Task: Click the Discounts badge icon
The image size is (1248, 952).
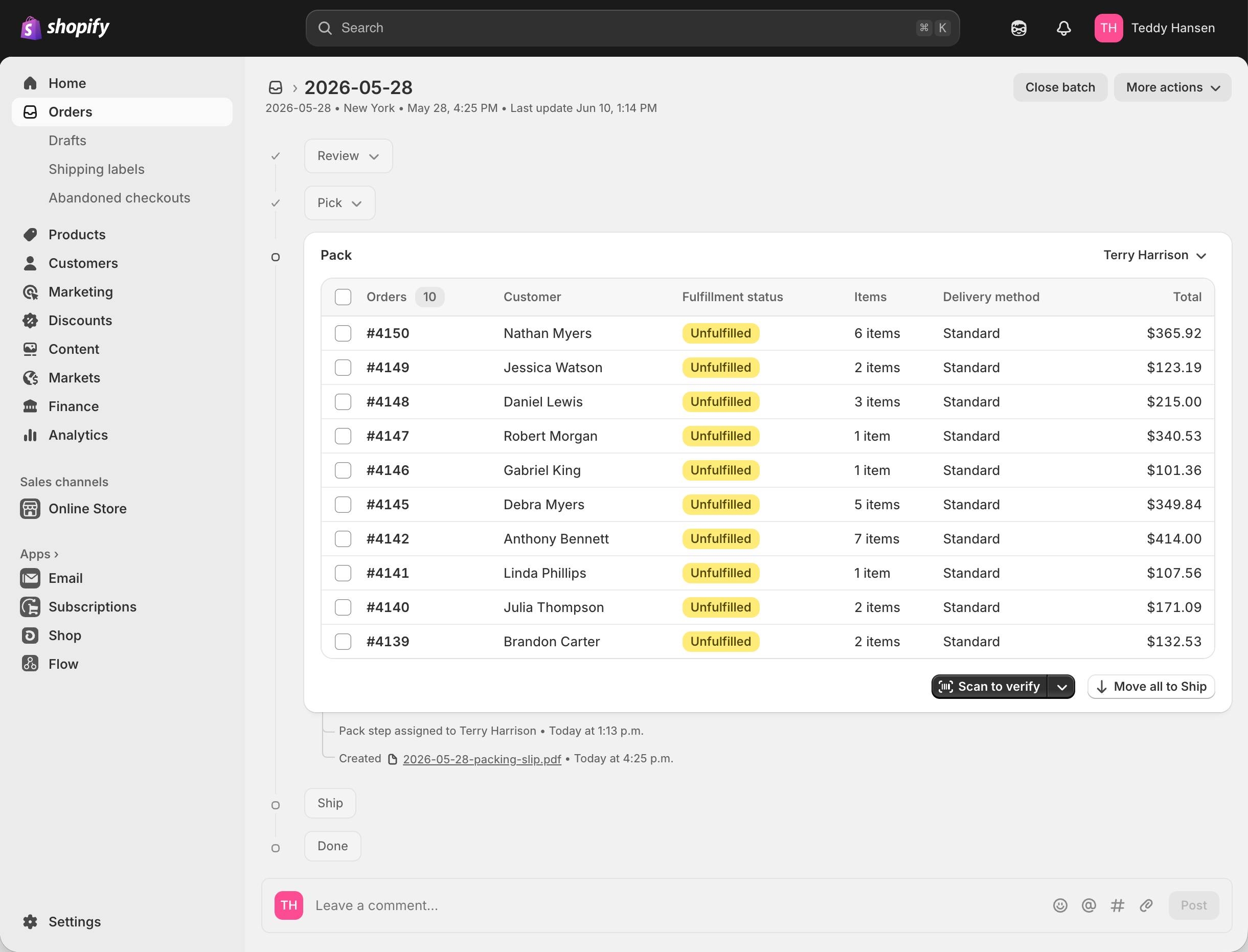Action: [30, 320]
